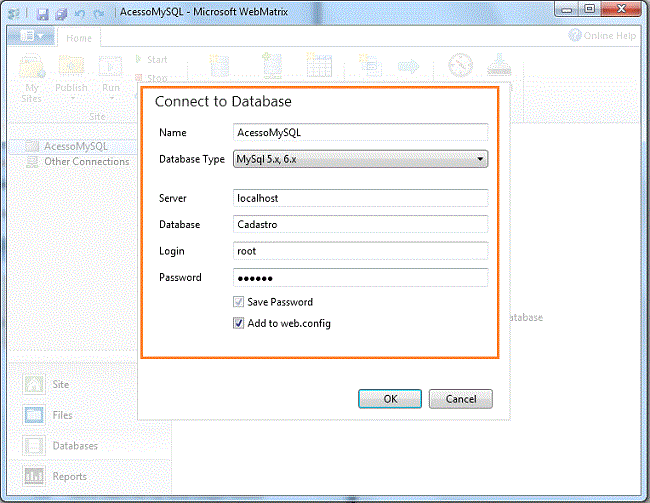This screenshot has width=650, height=503.
Task: Click the Password field
Action: tap(360, 277)
